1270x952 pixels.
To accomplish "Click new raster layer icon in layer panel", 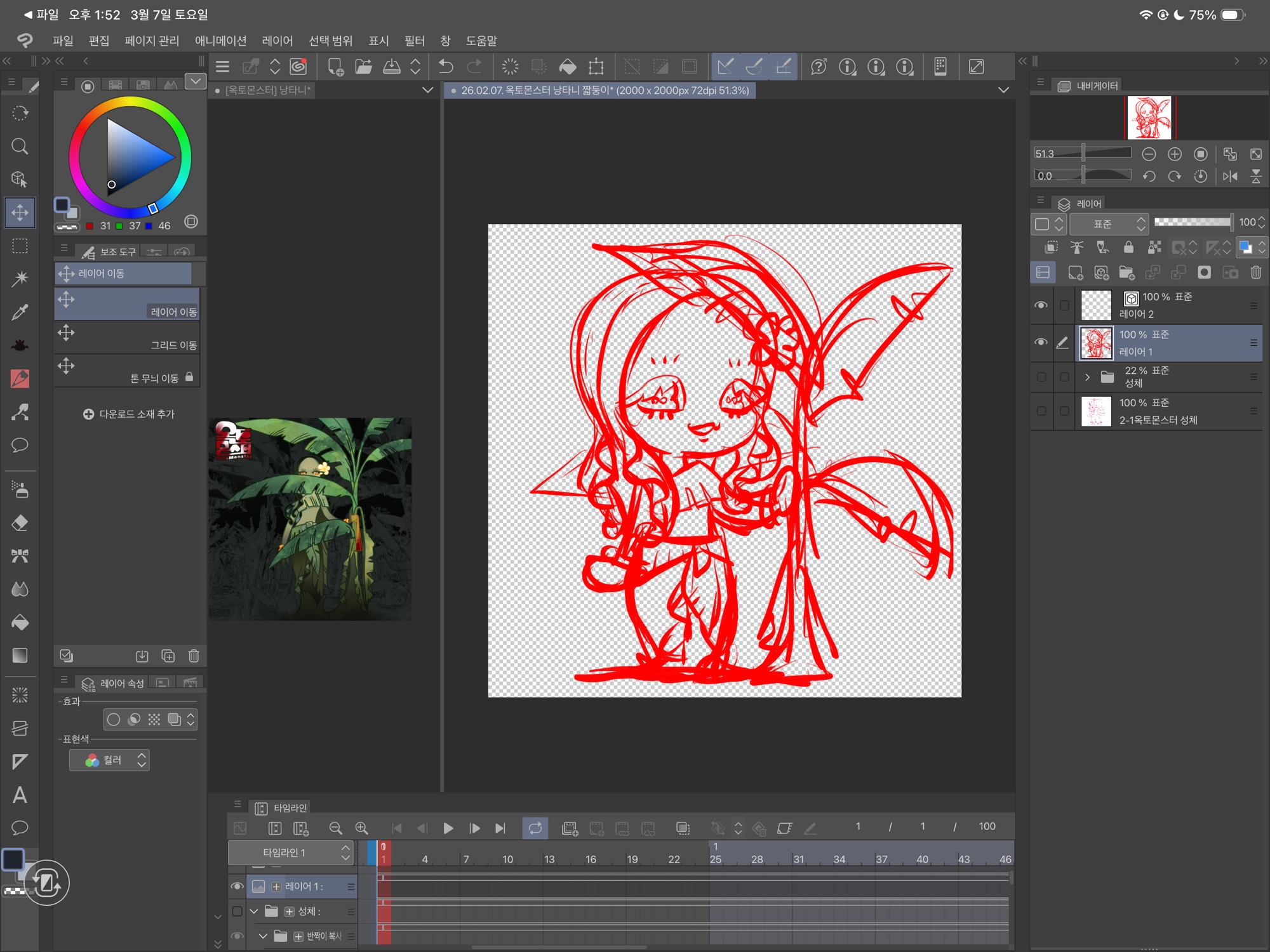I will pyautogui.click(x=1075, y=273).
